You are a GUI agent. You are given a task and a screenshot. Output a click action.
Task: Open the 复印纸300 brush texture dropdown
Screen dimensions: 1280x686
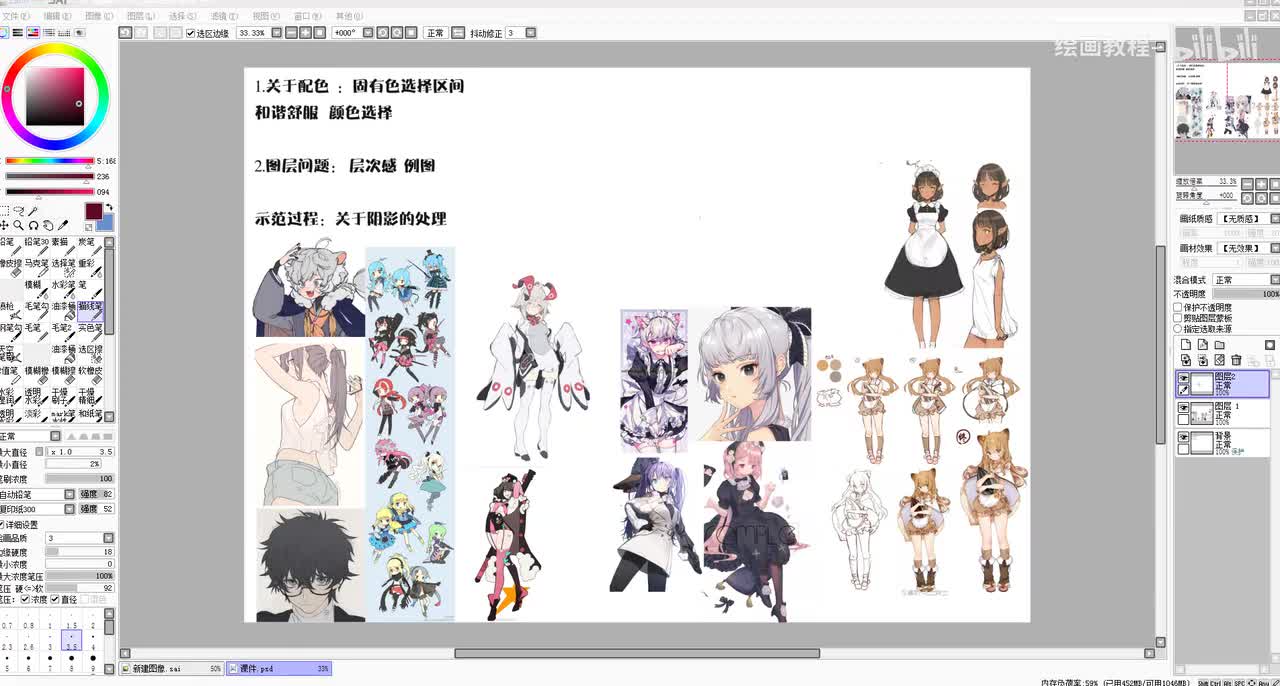click(69, 509)
